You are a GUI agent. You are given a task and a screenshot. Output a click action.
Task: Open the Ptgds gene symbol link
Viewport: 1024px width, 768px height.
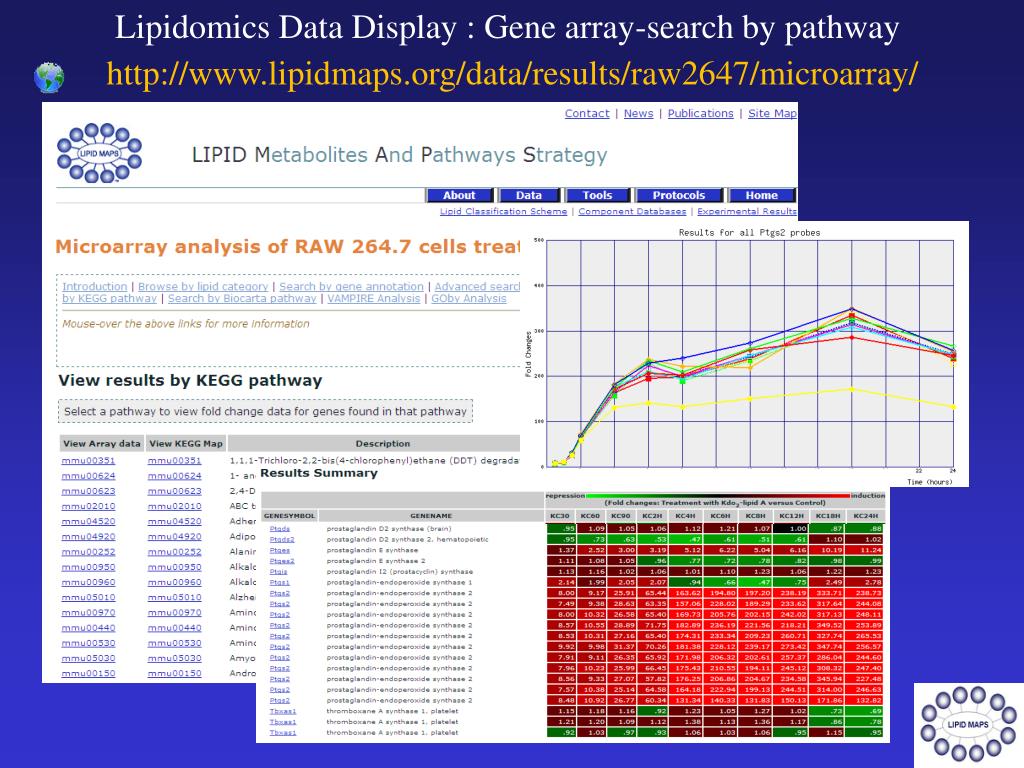pos(280,529)
